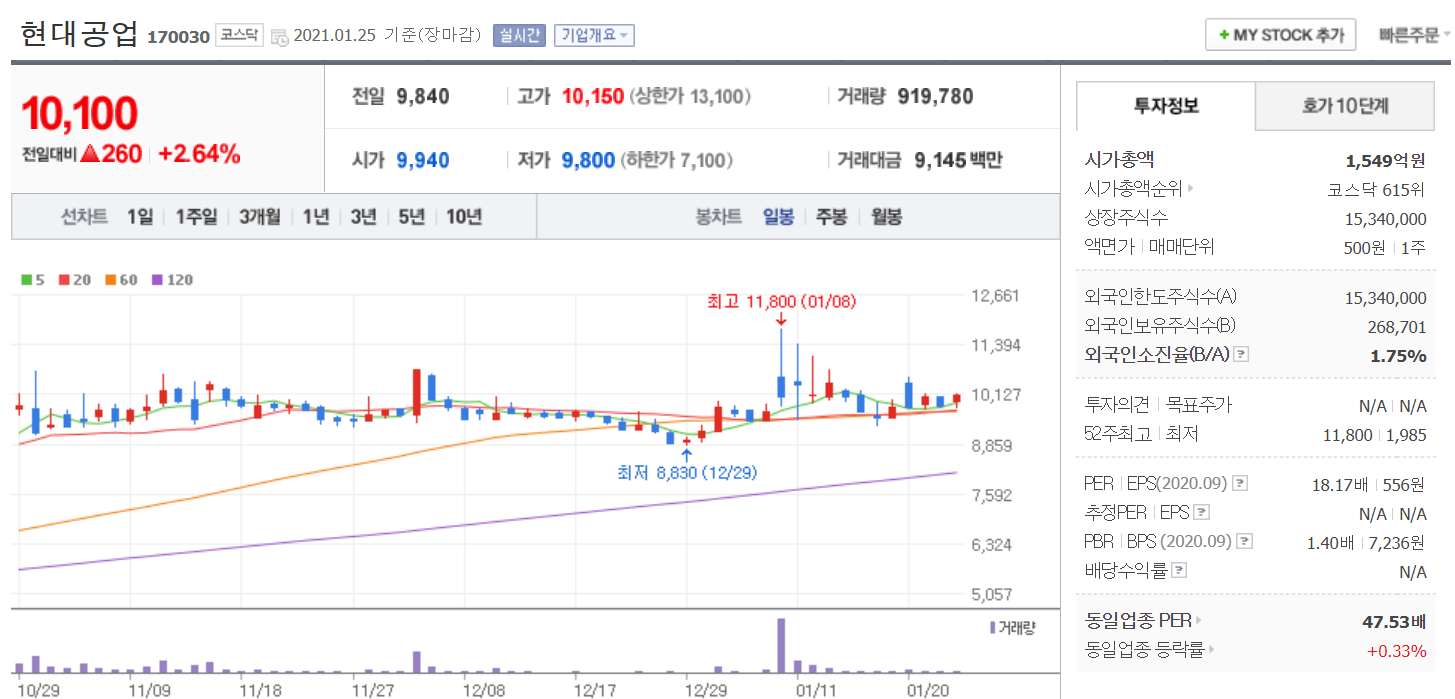
Task: Click the red up-triangle next to 260
Action: pos(89,155)
